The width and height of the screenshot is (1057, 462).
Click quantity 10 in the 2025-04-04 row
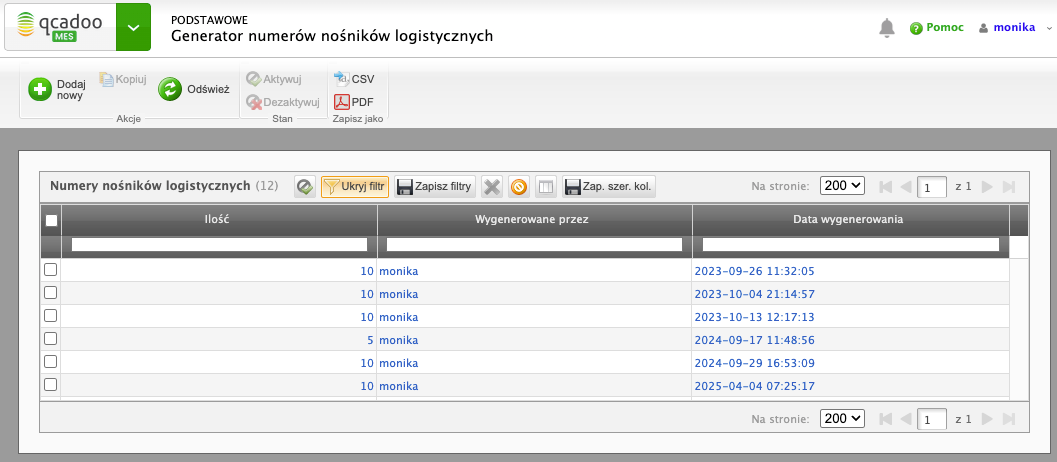[x=367, y=386]
